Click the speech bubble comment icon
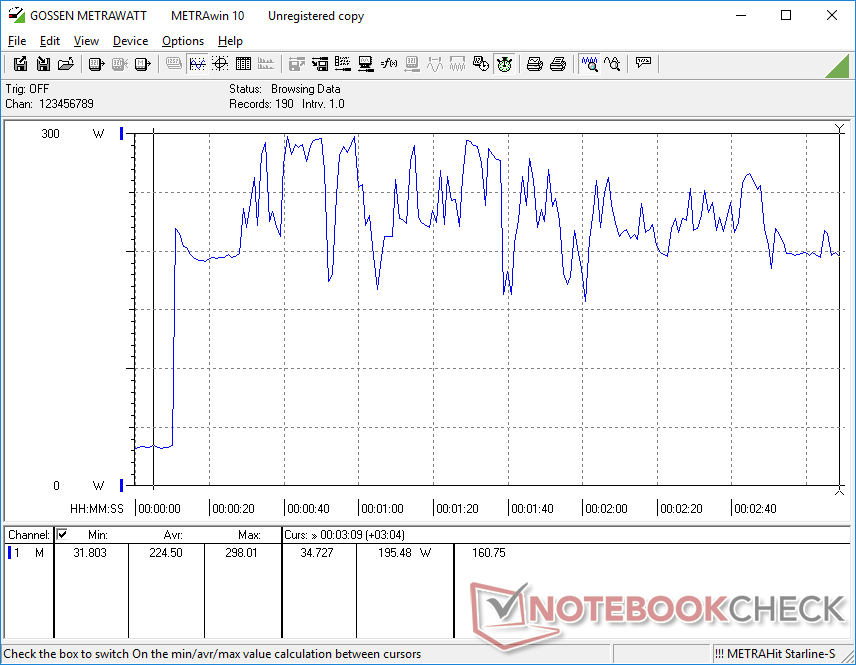The height and width of the screenshot is (665, 856). pos(643,64)
